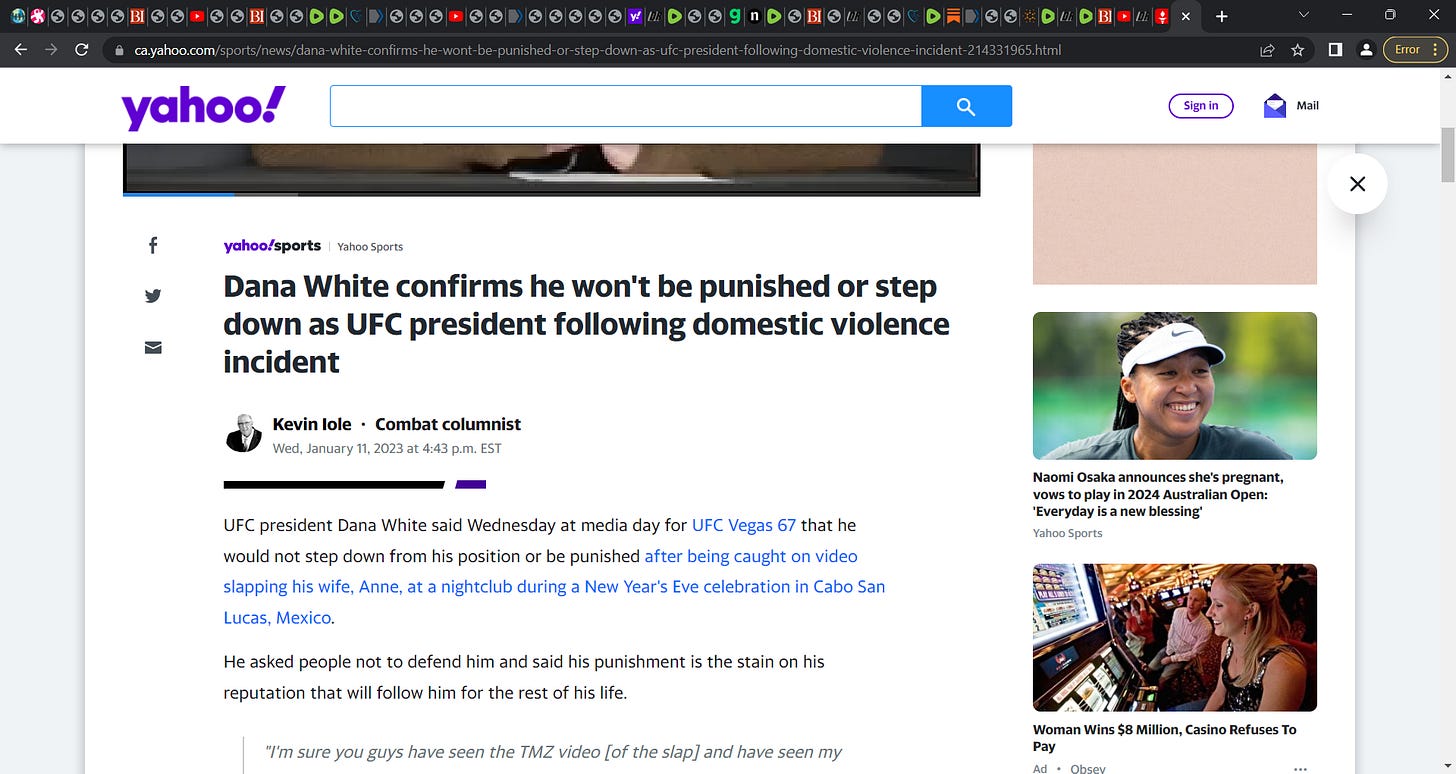Share article via Facebook icon

[x=153, y=245]
